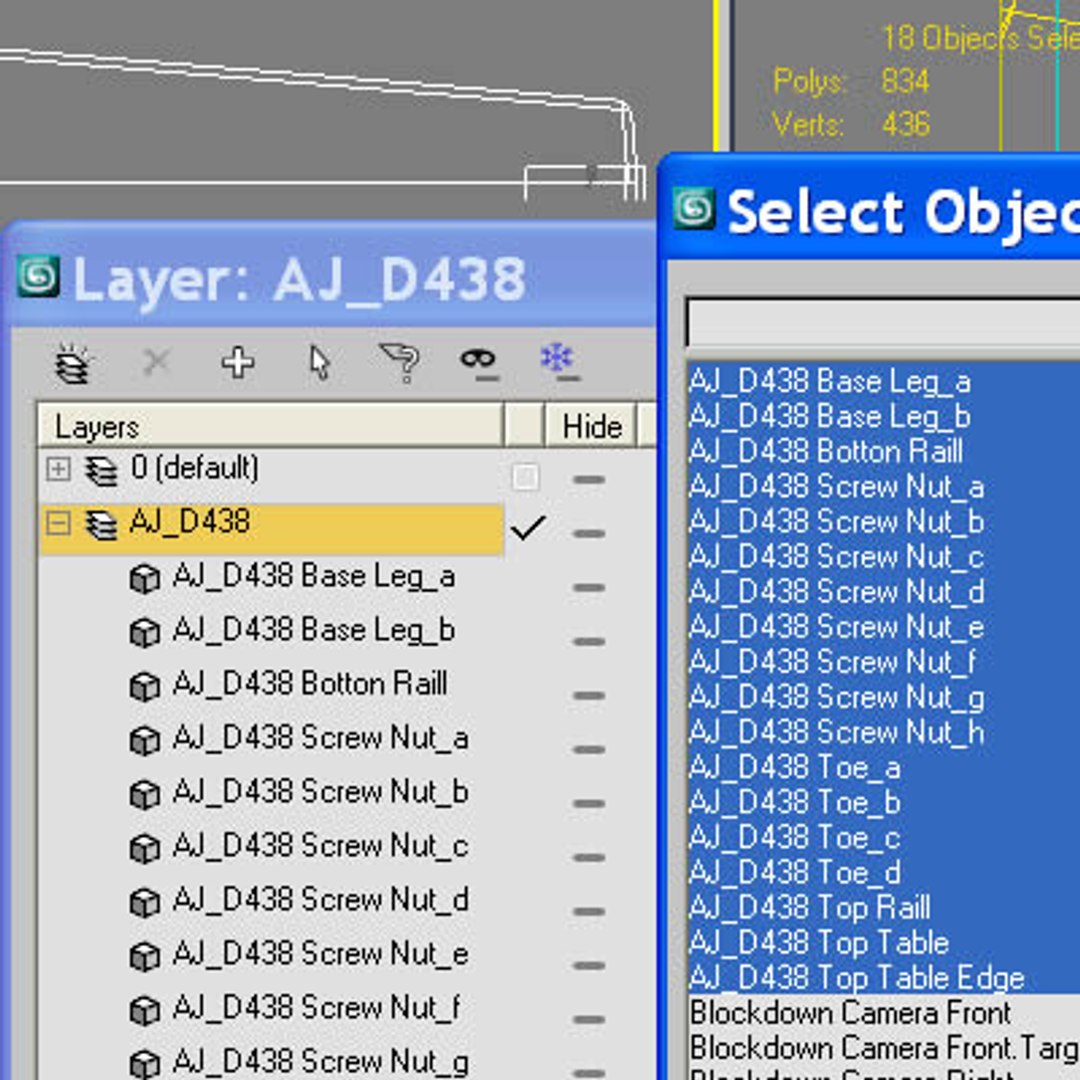The height and width of the screenshot is (1080, 1080).
Task: Expand the 0 (default) layer
Action: coord(58,470)
